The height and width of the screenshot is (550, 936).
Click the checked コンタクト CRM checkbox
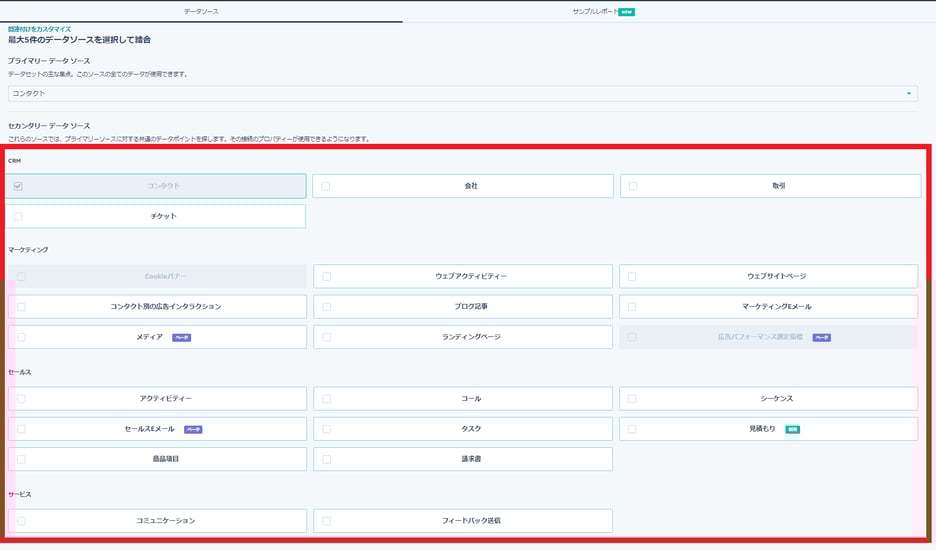tap(18, 186)
